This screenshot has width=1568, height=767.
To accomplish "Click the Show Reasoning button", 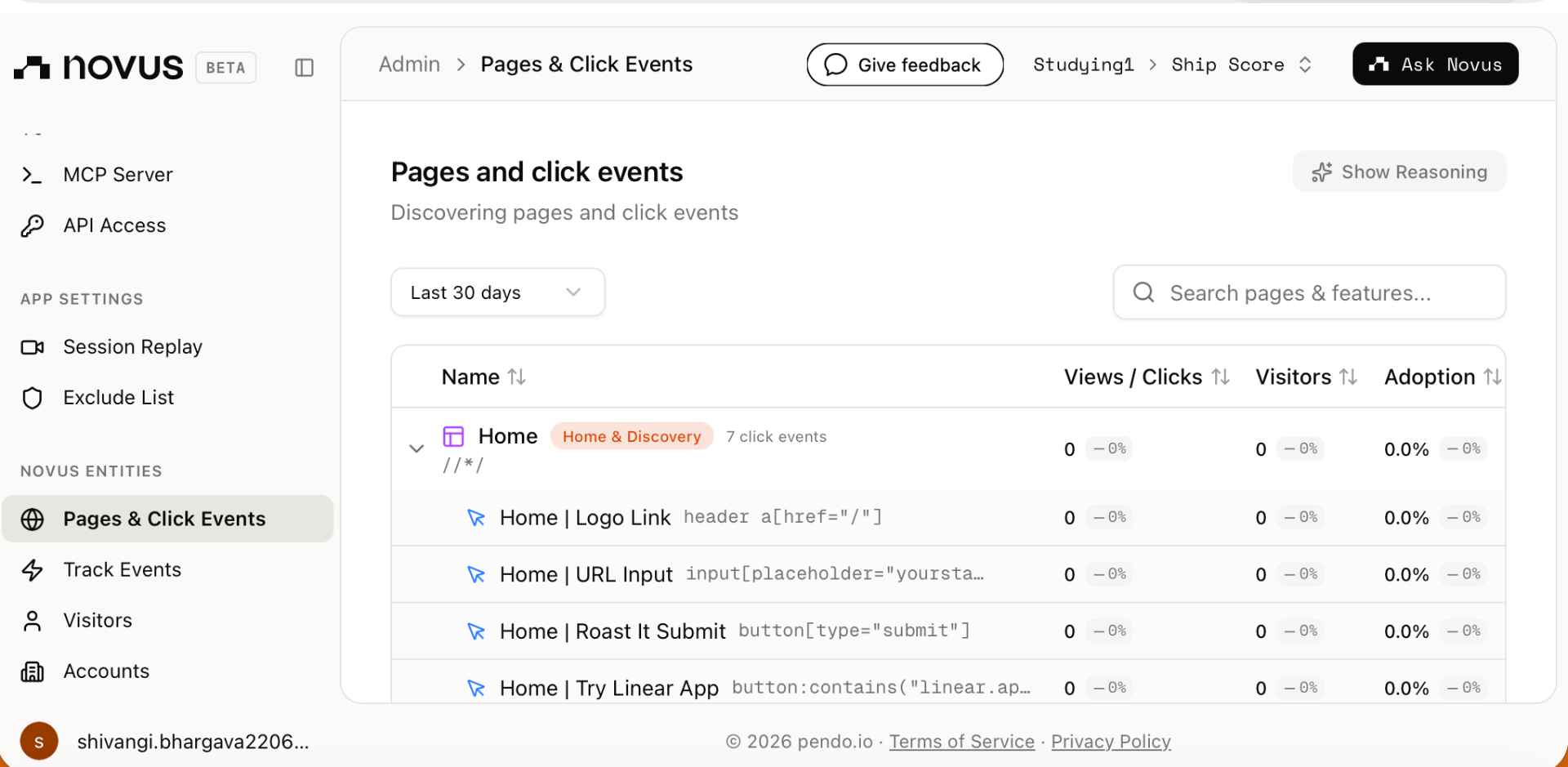I will tap(1399, 172).
